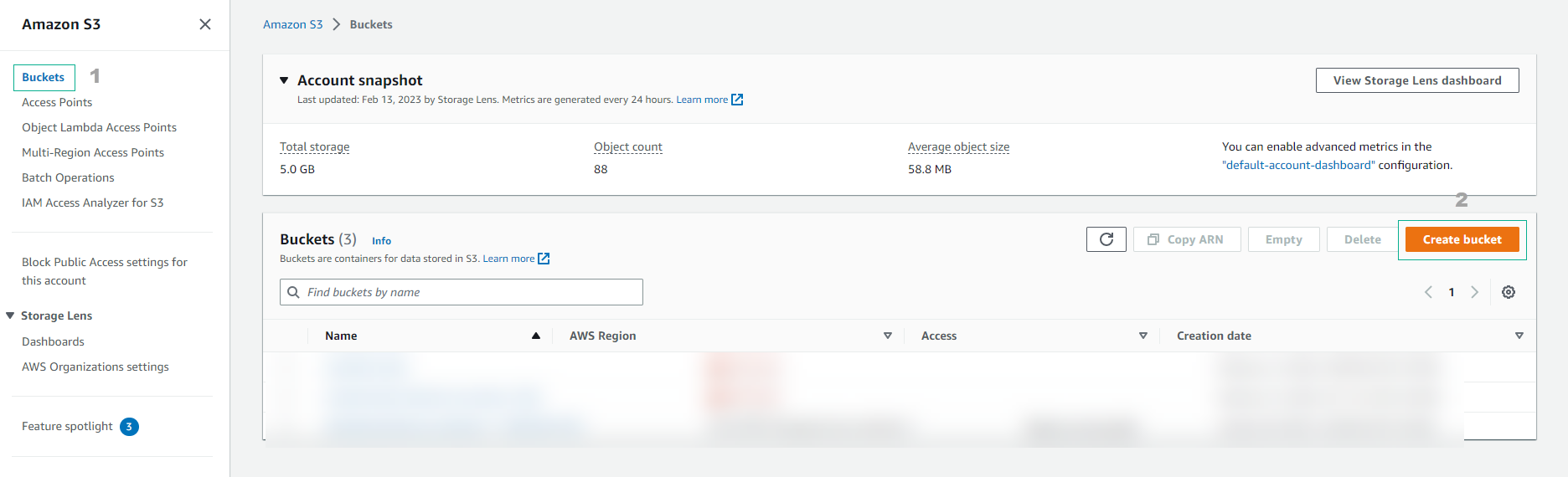This screenshot has width=1568, height=477.
Task: Click the disabled Delete button
Action: coord(1363,239)
